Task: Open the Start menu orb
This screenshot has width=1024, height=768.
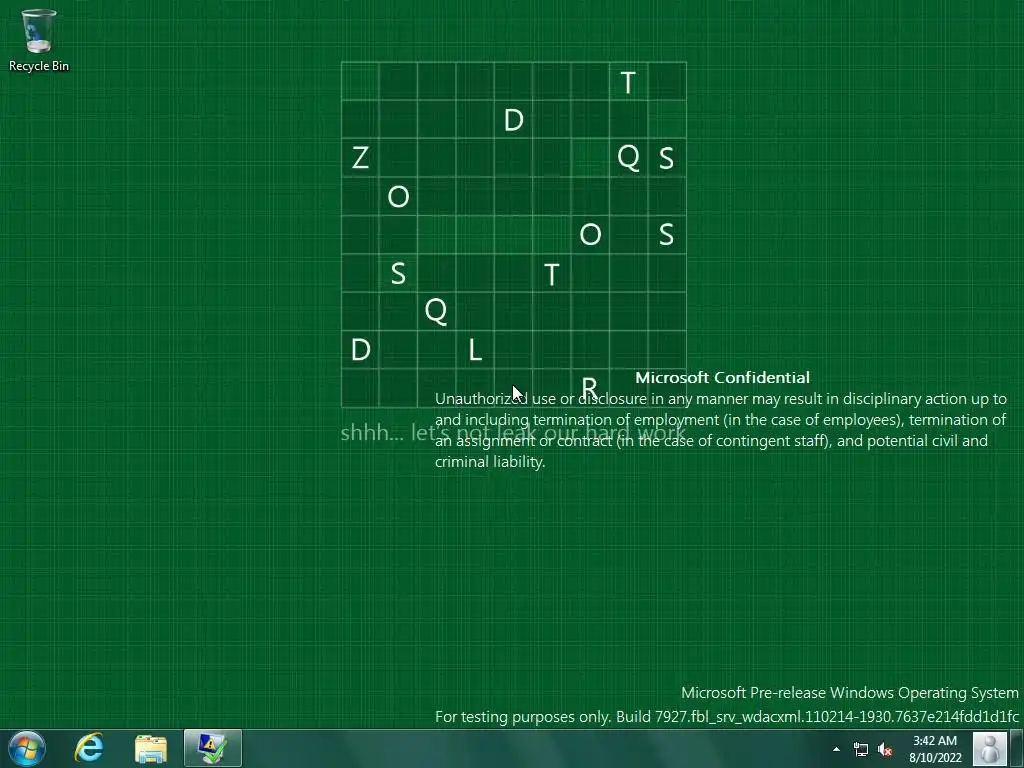Action: 27,748
